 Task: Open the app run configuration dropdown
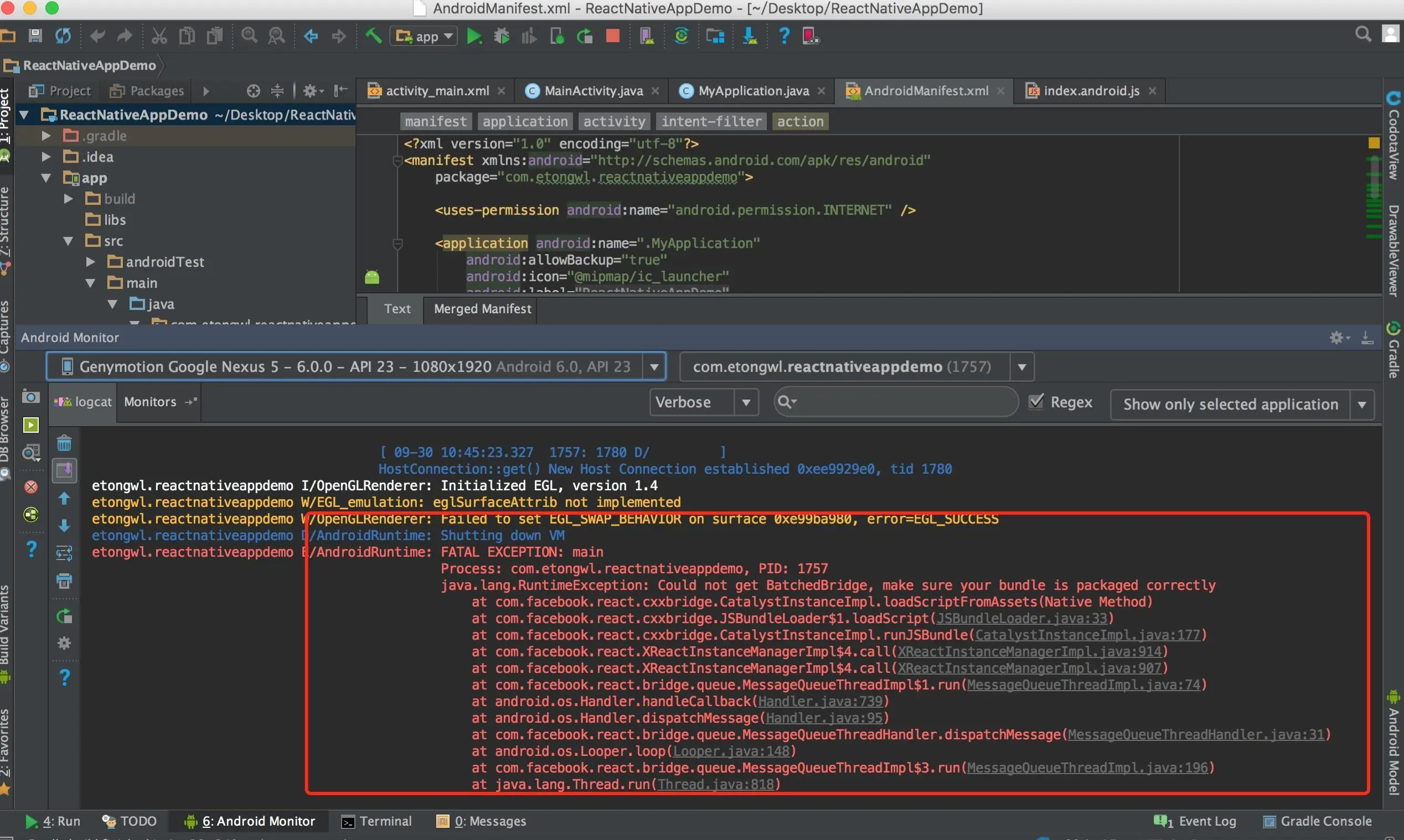(424, 37)
